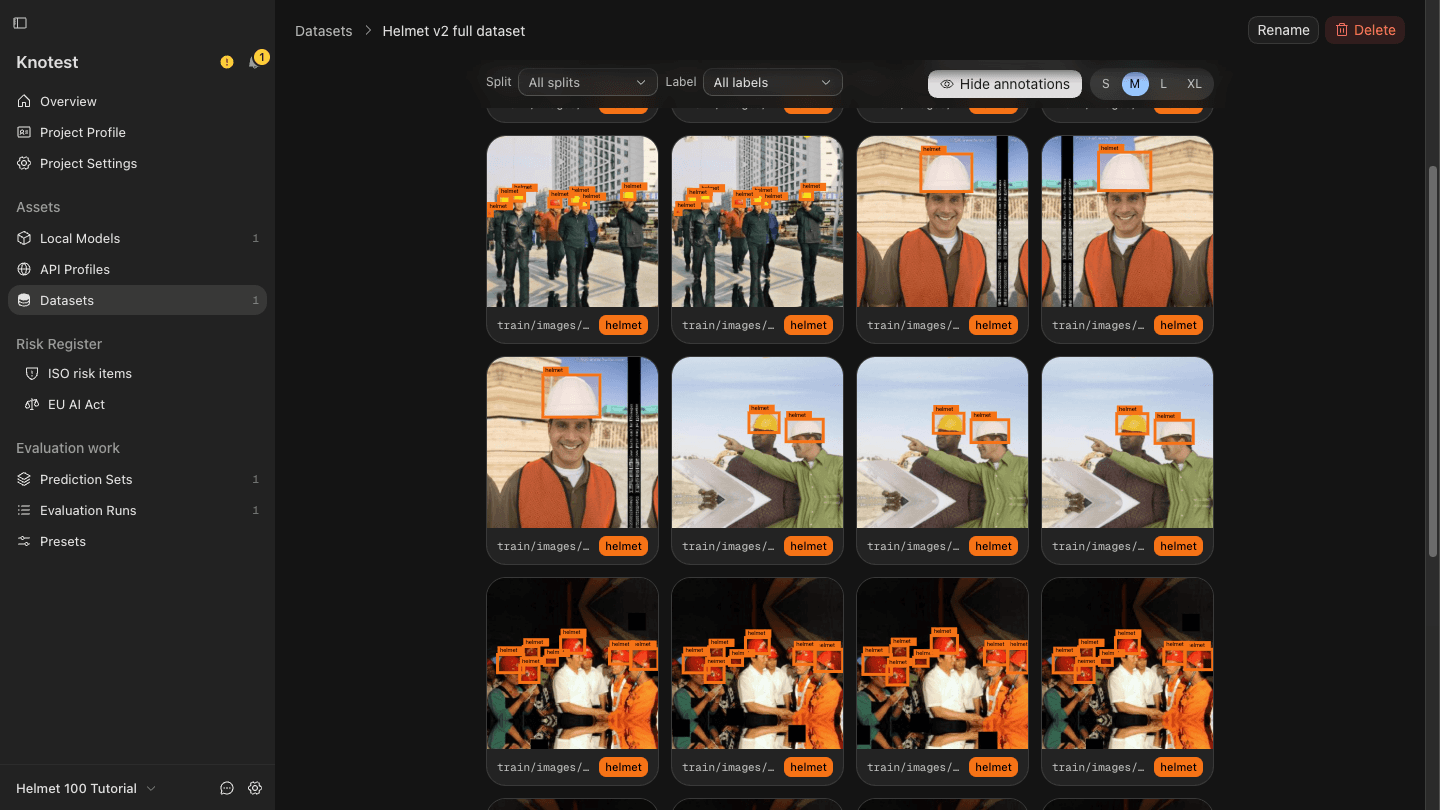
Task: Go to Project Settings
Action: [x=137, y=163]
